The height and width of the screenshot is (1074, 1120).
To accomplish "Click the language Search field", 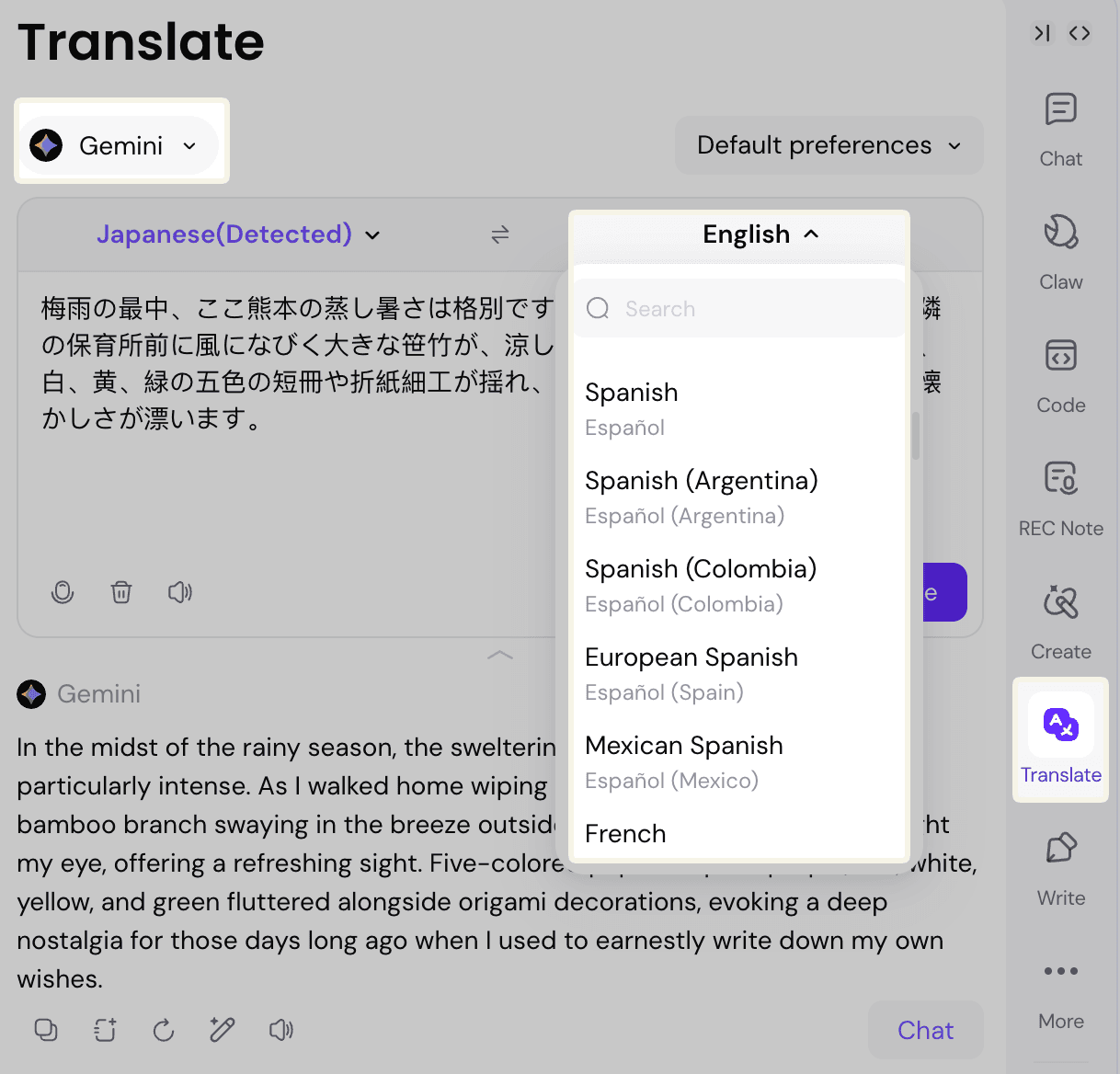I will point(739,308).
